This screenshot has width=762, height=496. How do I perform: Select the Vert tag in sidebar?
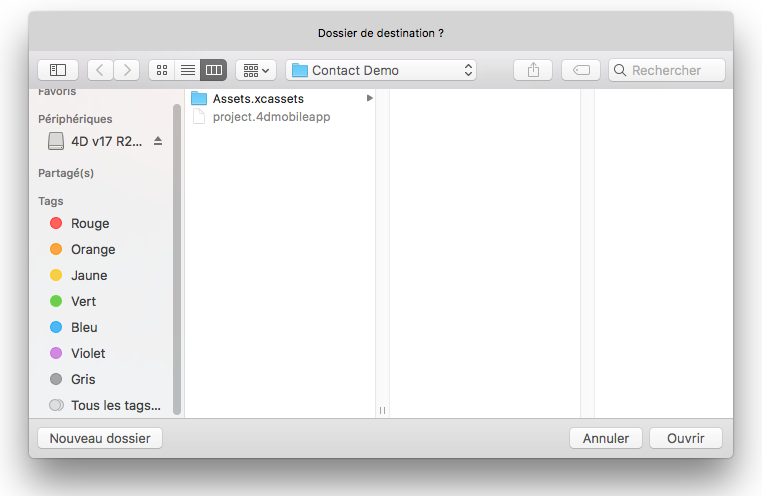[83, 301]
